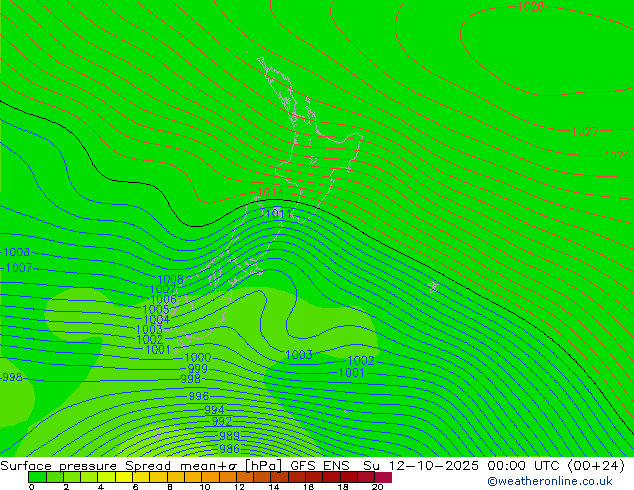634x490 pixels.
Task: Pick the amber swatch starting at tick 8
Action: coord(175,477)
